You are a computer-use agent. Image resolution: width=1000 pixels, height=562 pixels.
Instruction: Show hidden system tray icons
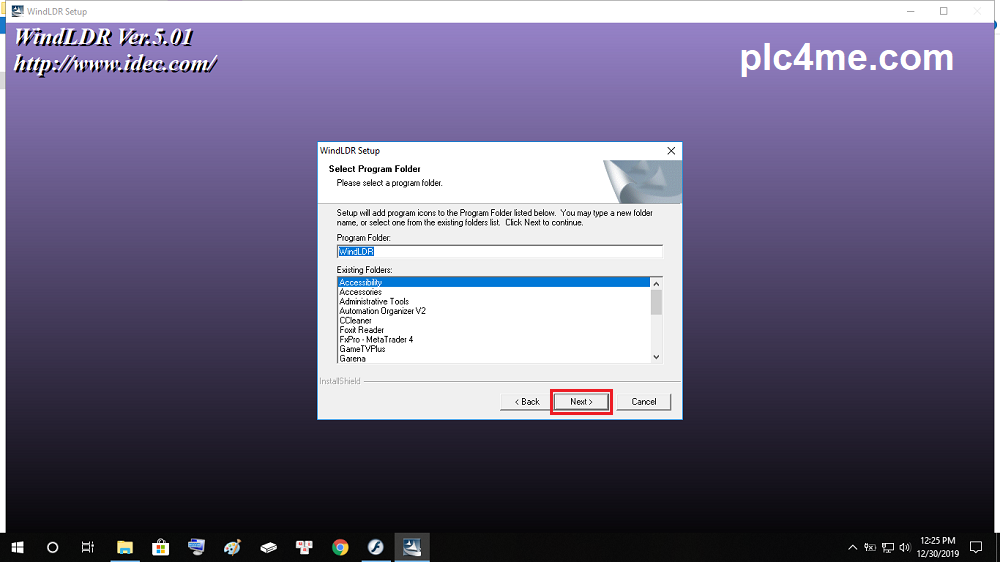tap(852, 547)
